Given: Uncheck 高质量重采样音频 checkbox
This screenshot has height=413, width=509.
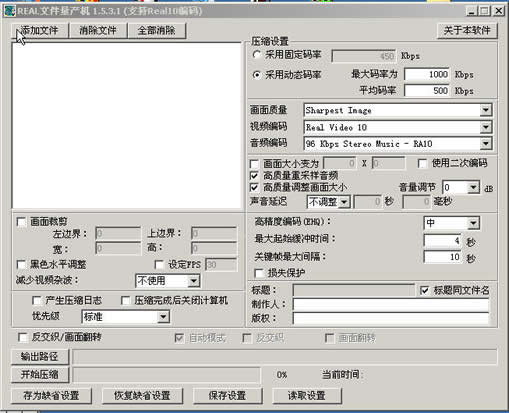Looking at the screenshot, I should (254, 176).
